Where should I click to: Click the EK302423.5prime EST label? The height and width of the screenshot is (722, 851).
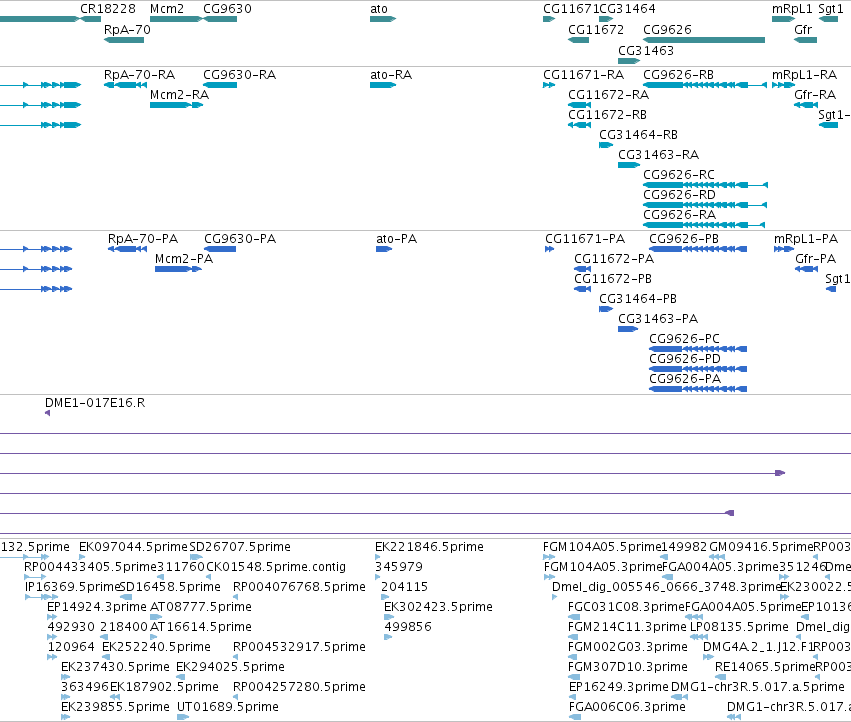coord(439,607)
